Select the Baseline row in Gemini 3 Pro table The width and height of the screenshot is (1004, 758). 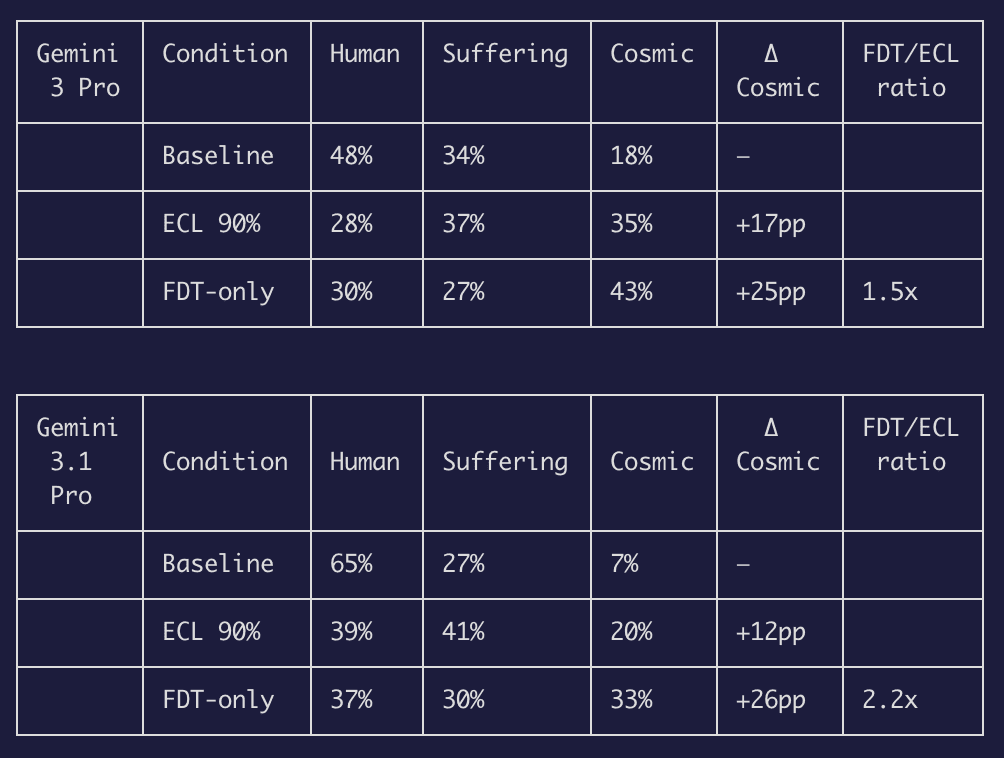(218, 156)
